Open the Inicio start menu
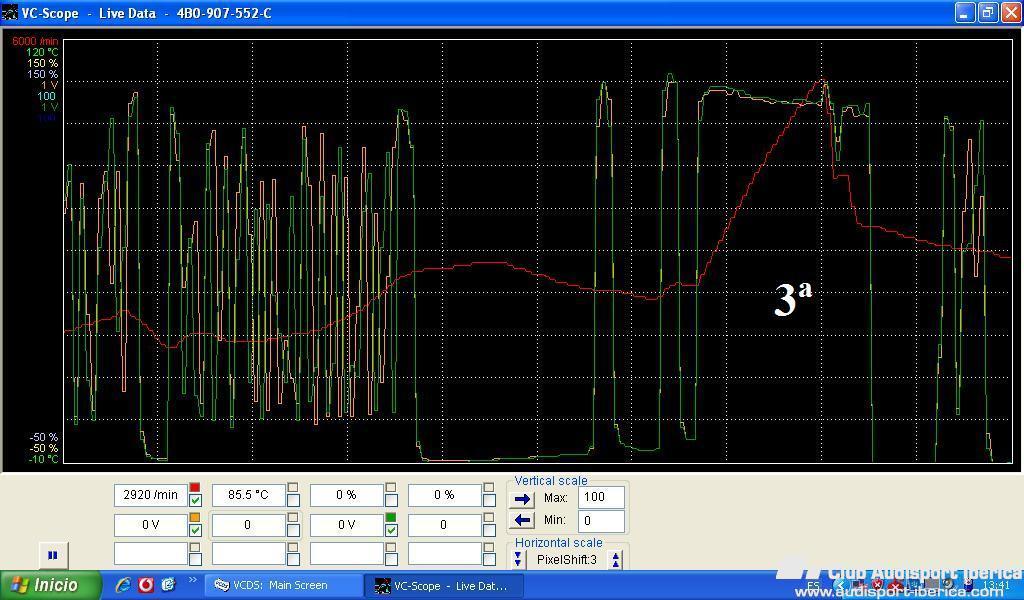Screen dimensions: 1024x600 click(x=51, y=585)
